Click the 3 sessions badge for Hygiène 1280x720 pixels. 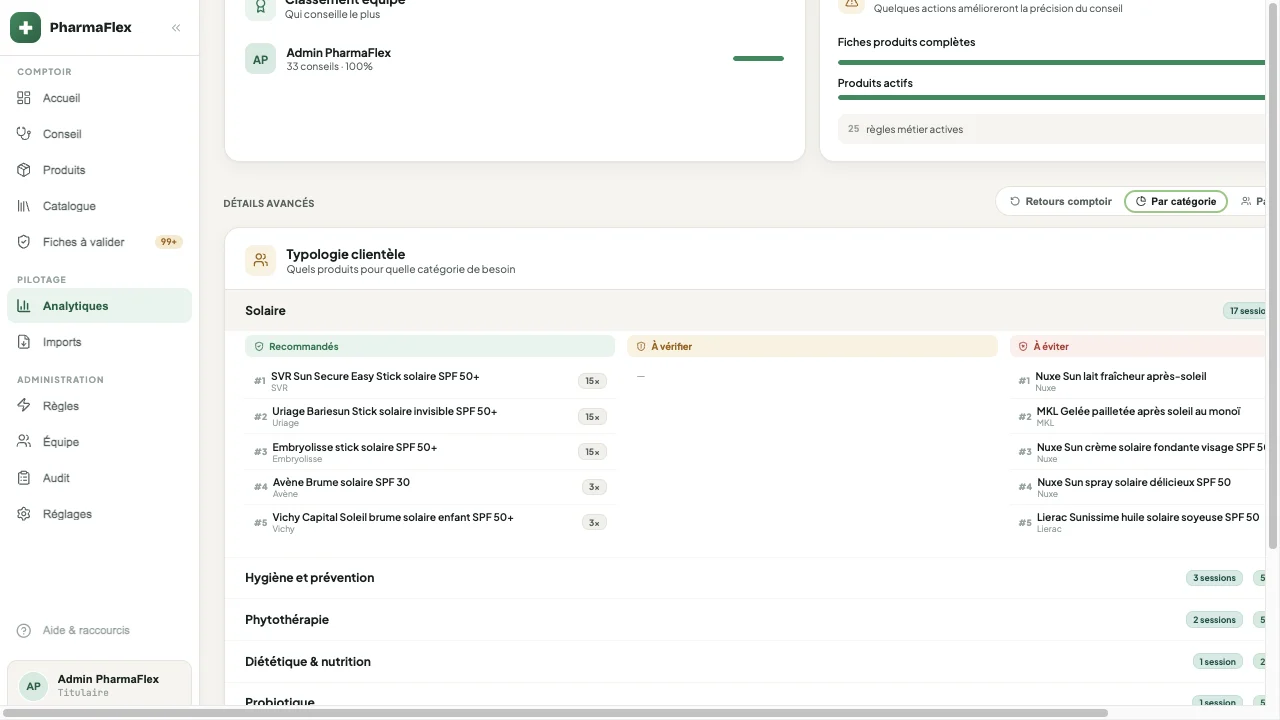click(1214, 578)
